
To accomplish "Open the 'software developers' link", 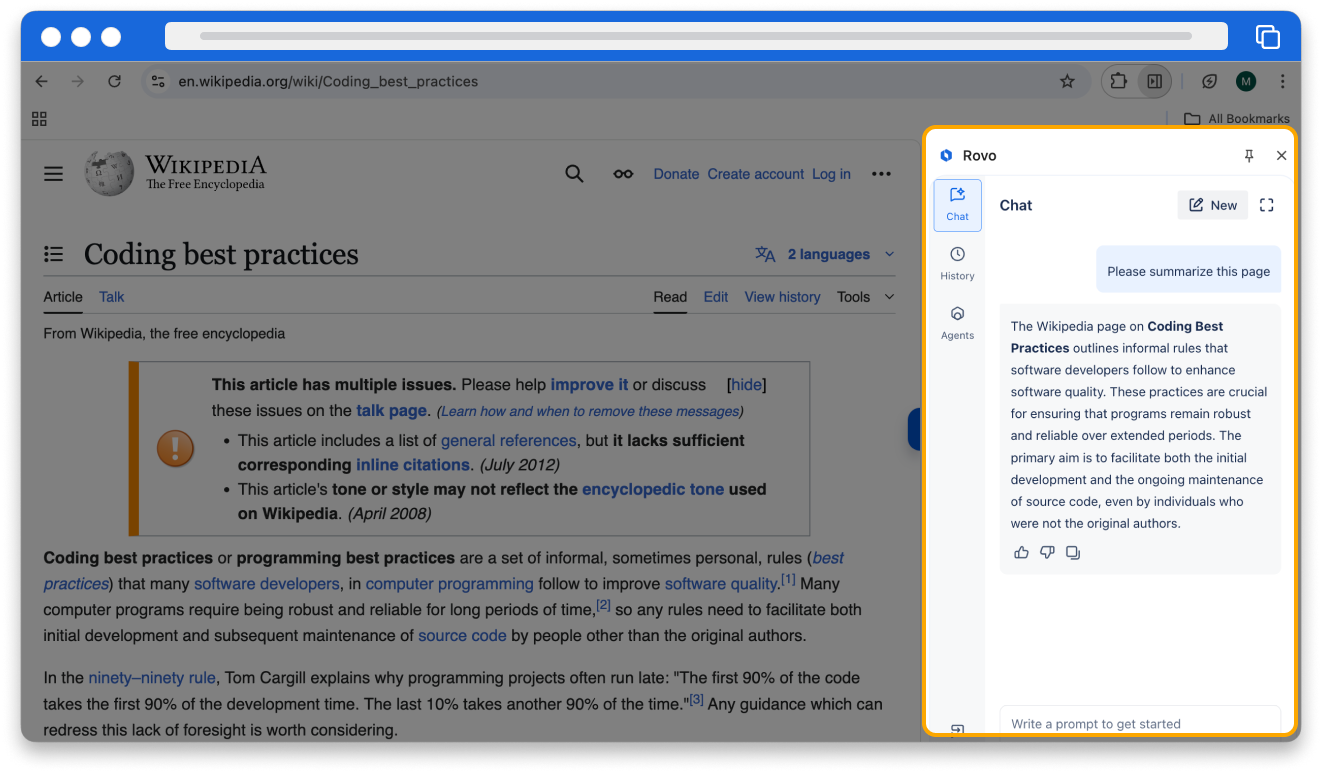I will (x=267, y=584).
